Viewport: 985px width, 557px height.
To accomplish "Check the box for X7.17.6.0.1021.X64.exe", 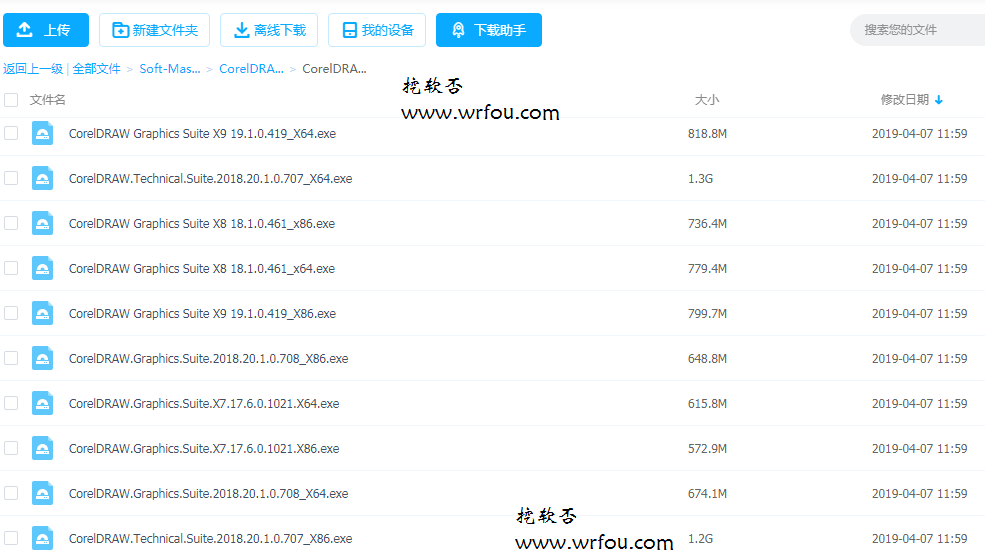I will [x=11, y=403].
